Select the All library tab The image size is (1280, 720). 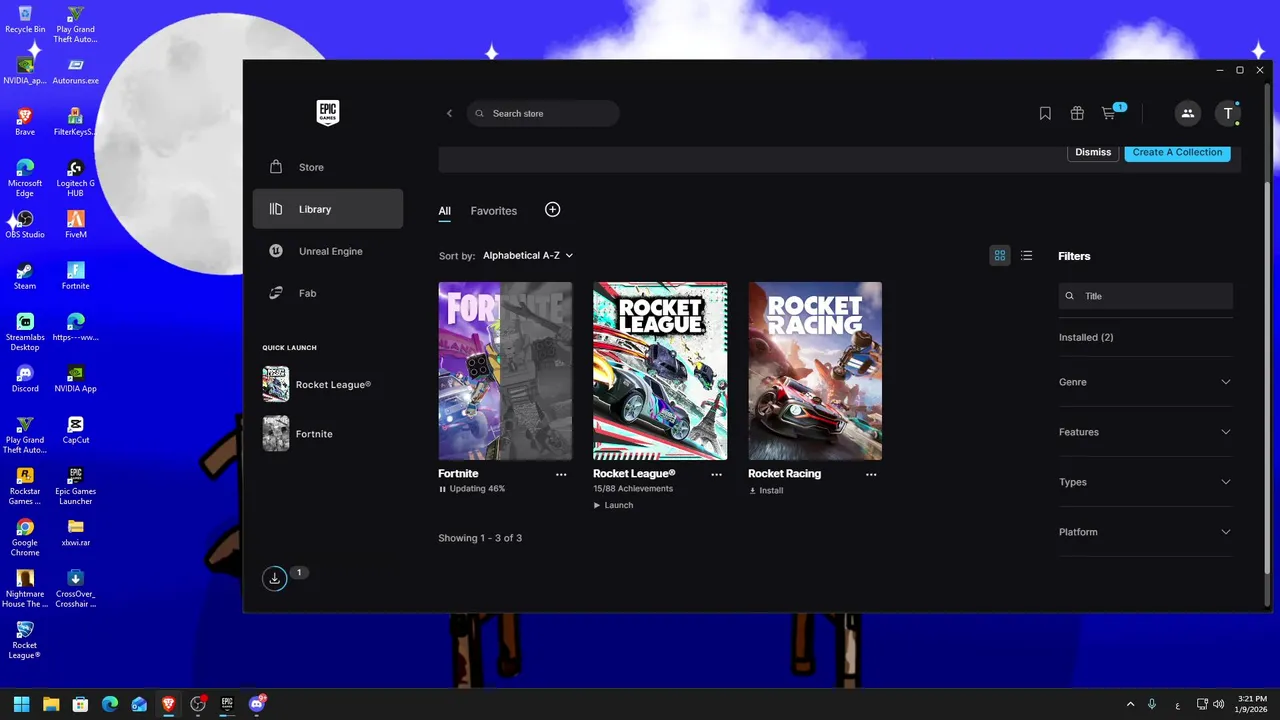click(445, 211)
